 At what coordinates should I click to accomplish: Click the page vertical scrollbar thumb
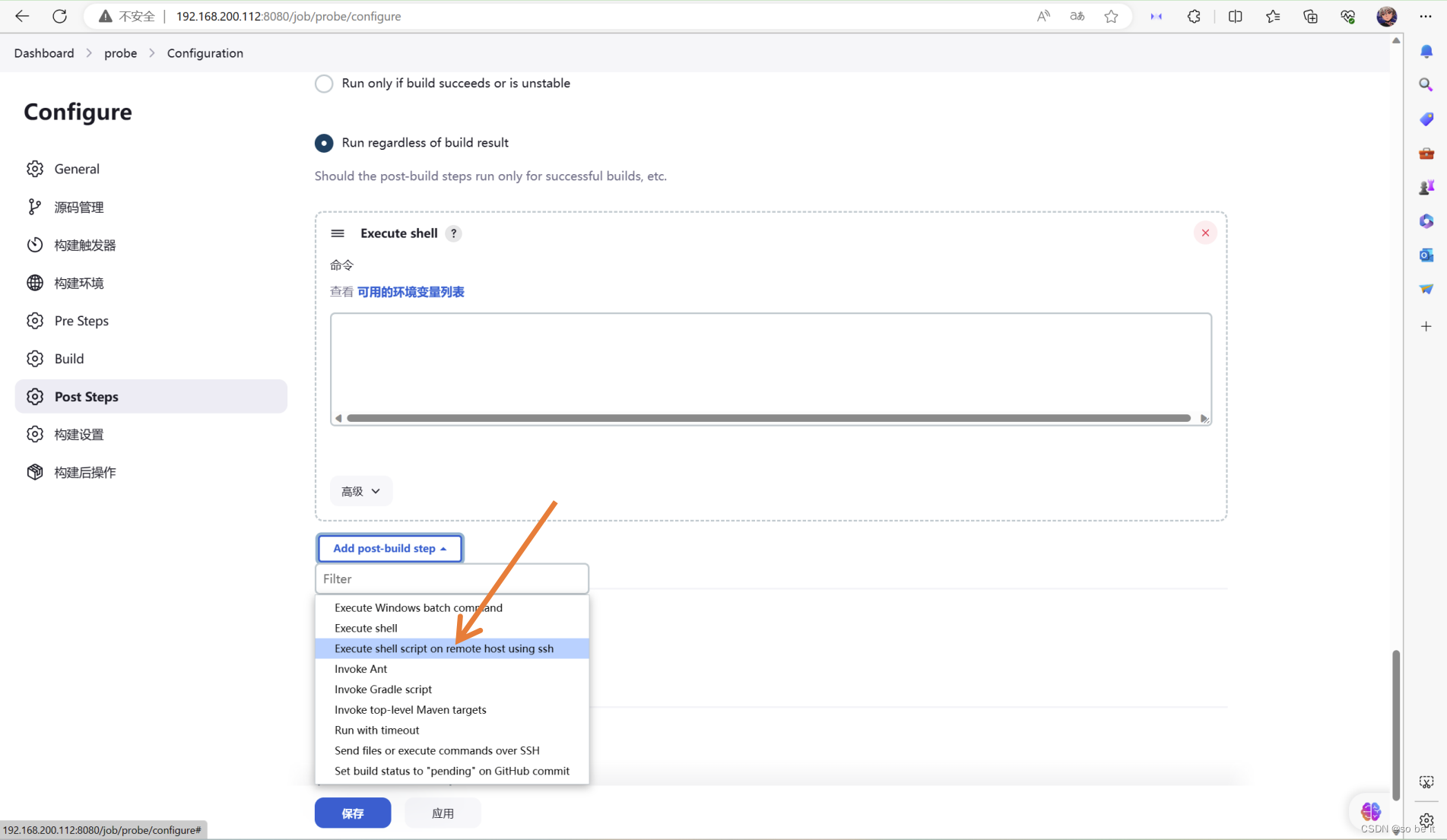(x=1395, y=725)
